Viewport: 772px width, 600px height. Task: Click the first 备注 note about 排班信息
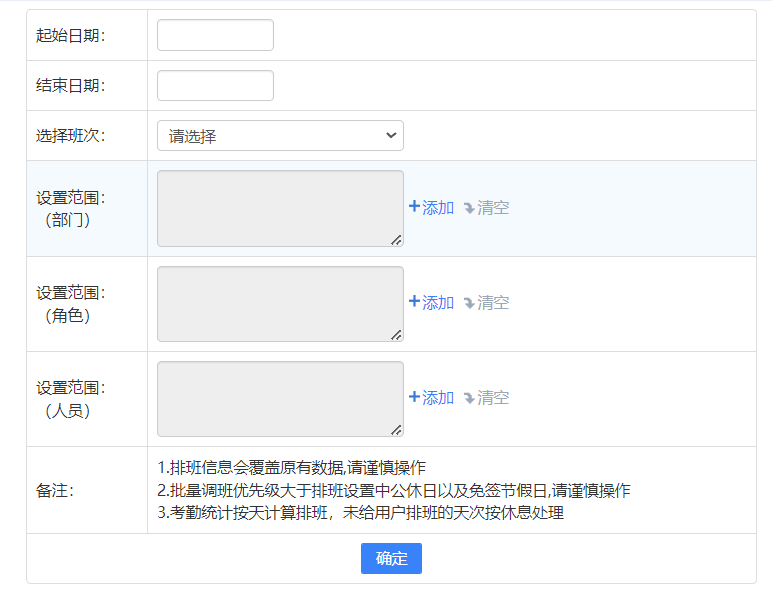(x=292, y=468)
